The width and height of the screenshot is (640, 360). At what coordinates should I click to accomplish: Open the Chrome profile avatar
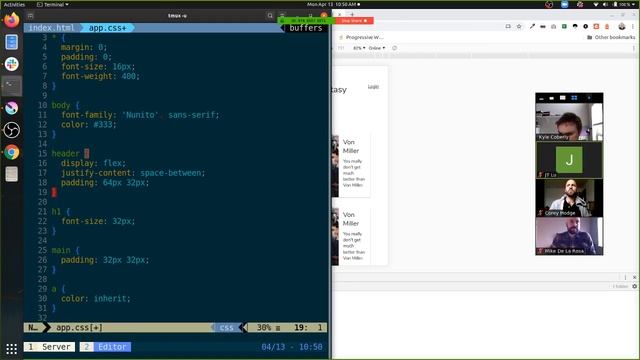[622, 27]
